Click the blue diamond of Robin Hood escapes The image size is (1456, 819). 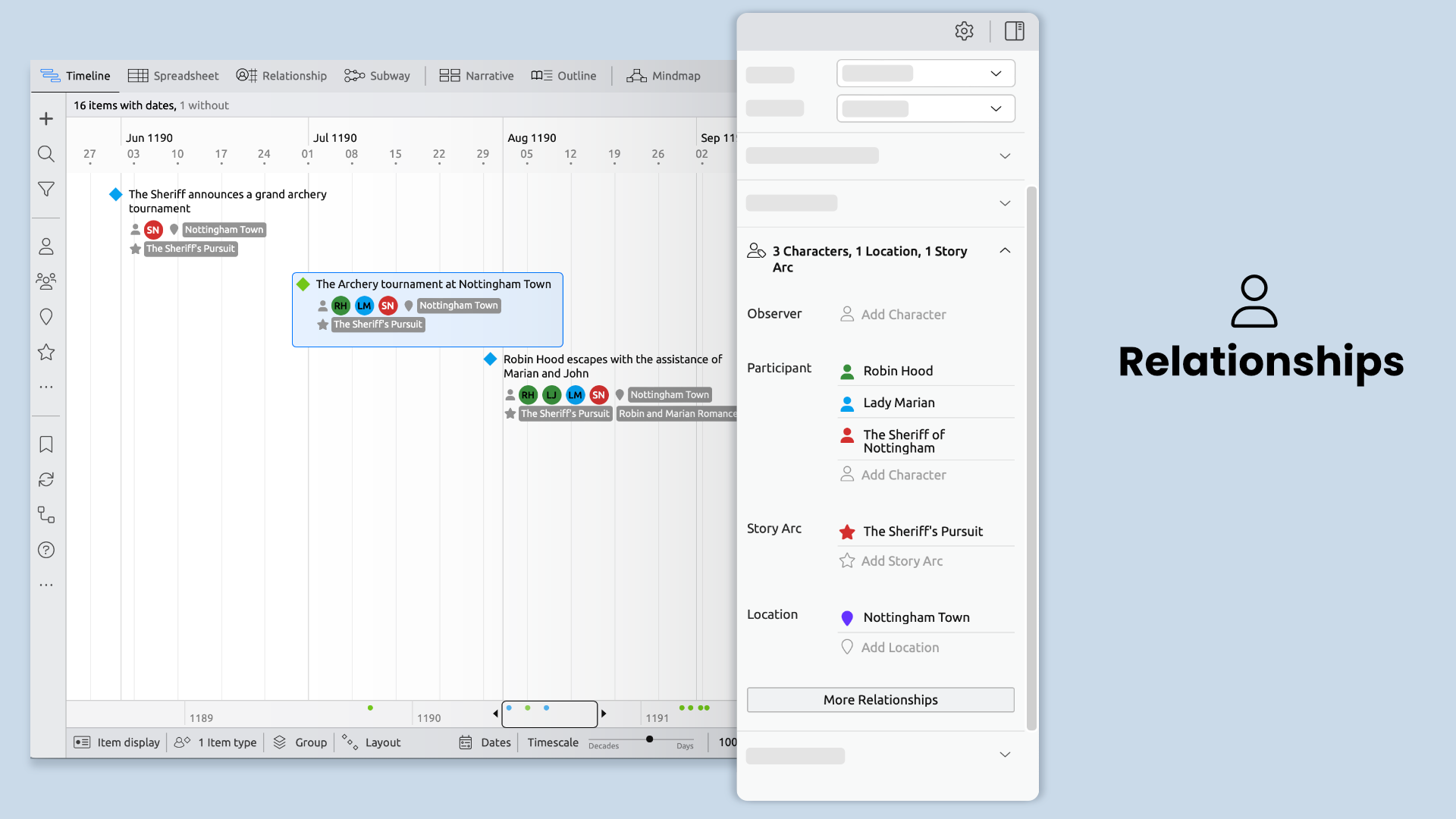(x=491, y=359)
